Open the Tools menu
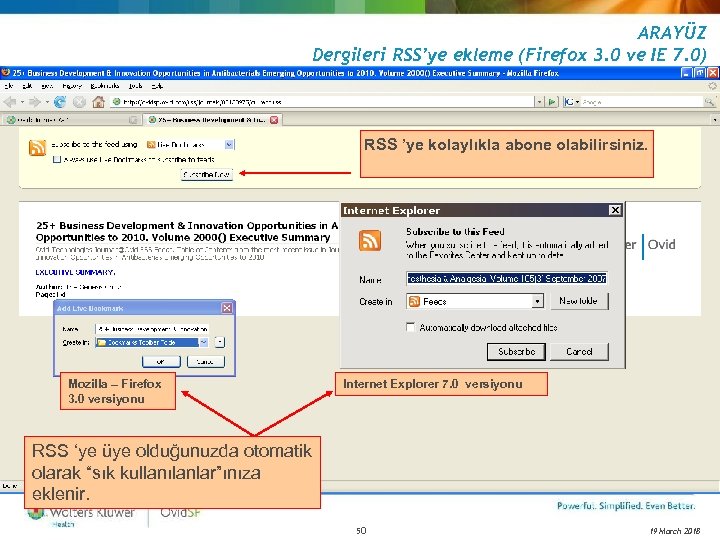This screenshot has height=540, width=720. (135, 86)
